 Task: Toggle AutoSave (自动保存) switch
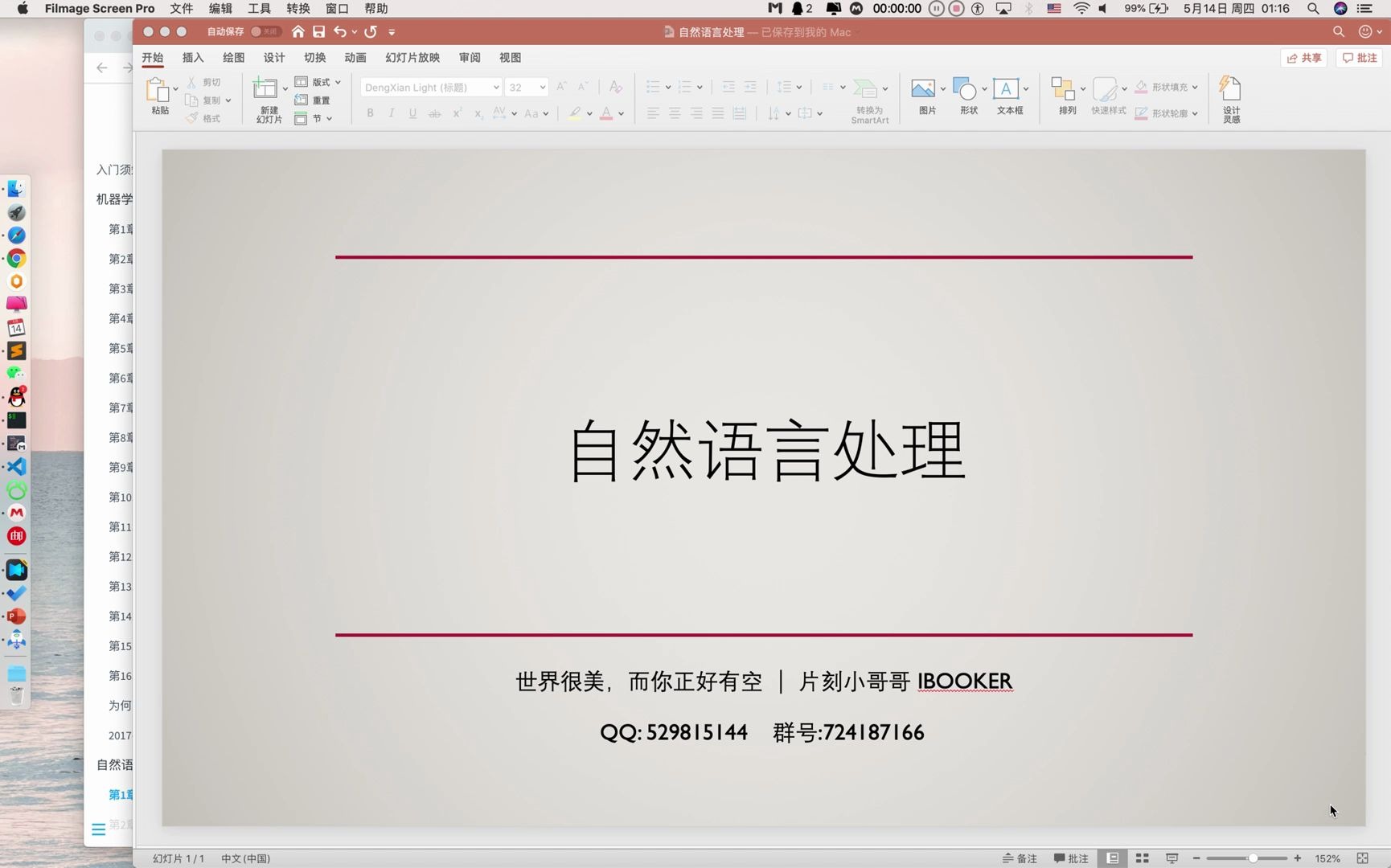tap(265, 31)
